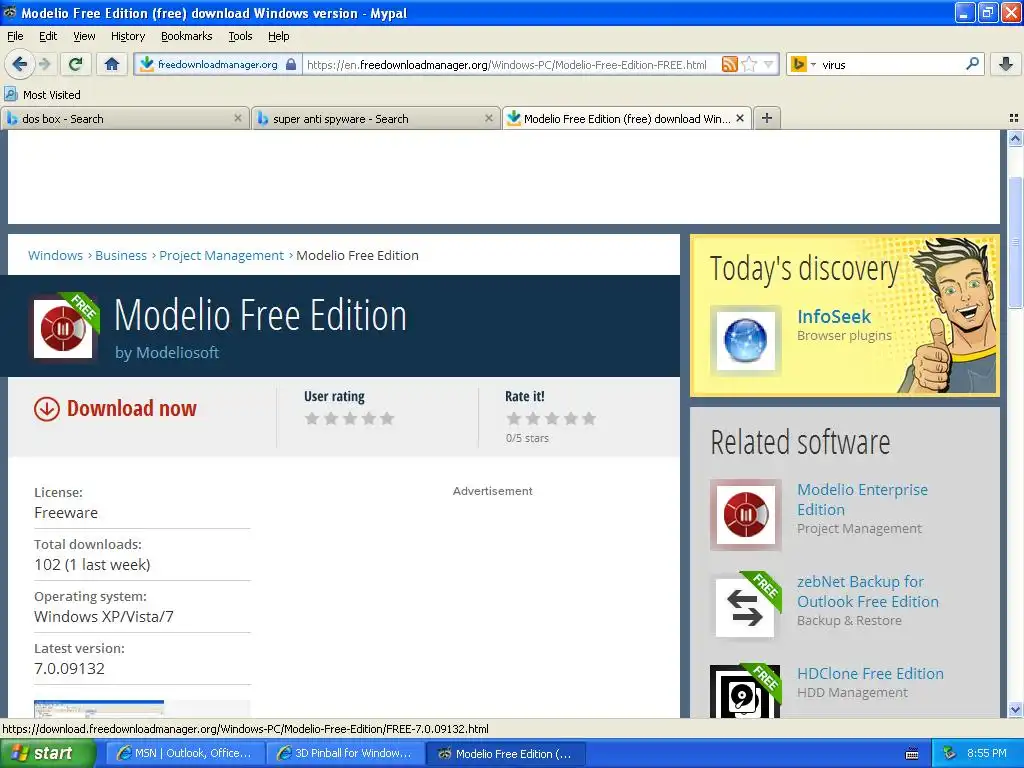Screen dimensions: 1024x768
Task: Click the zebNet Backup arrows icon
Action: pyautogui.click(x=745, y=607)
